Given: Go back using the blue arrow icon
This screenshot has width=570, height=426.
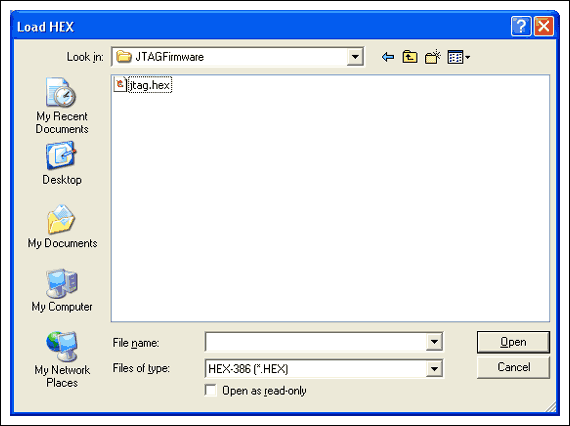Looking at the screenshot, I should pyautogui.click(x=388, y=57).
